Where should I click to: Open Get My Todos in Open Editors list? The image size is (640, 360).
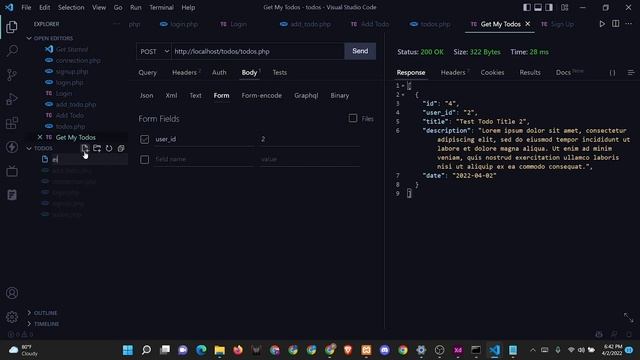click(76, 137)
